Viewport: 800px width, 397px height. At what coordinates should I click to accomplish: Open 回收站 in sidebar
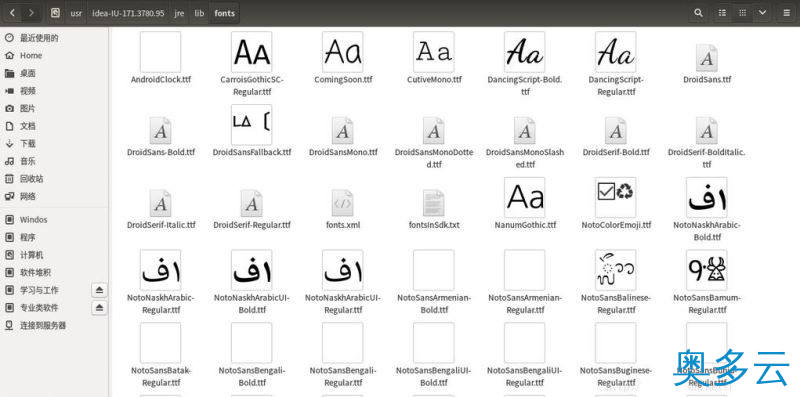[54, 179]
